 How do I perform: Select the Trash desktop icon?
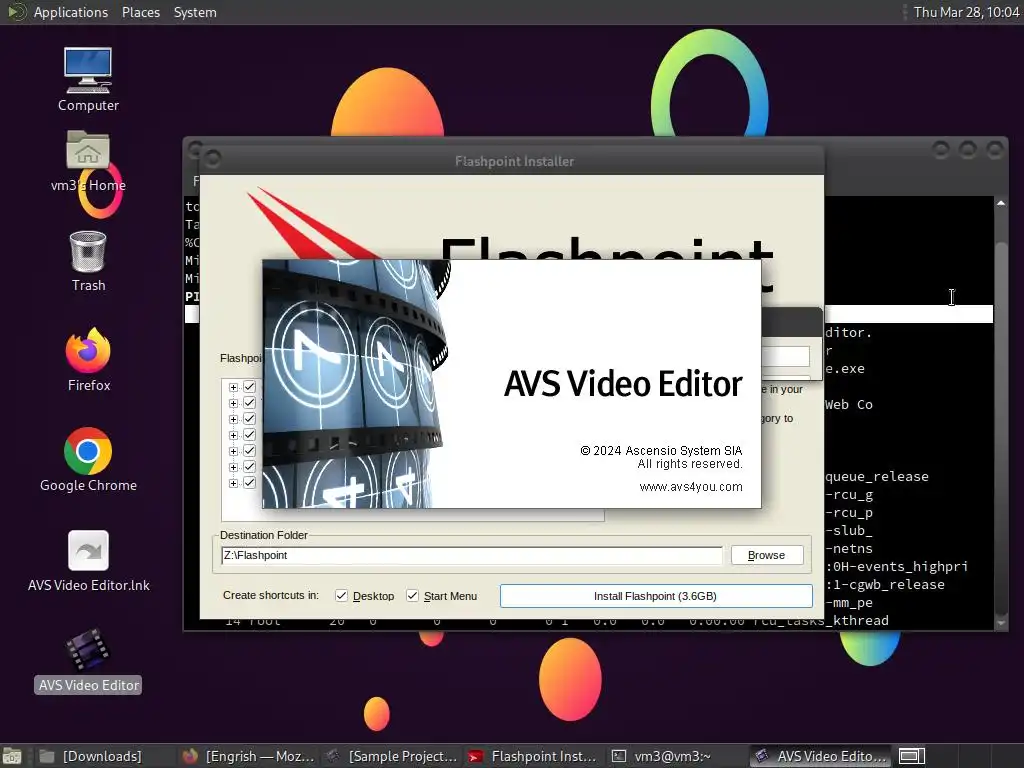click(88, 251)
